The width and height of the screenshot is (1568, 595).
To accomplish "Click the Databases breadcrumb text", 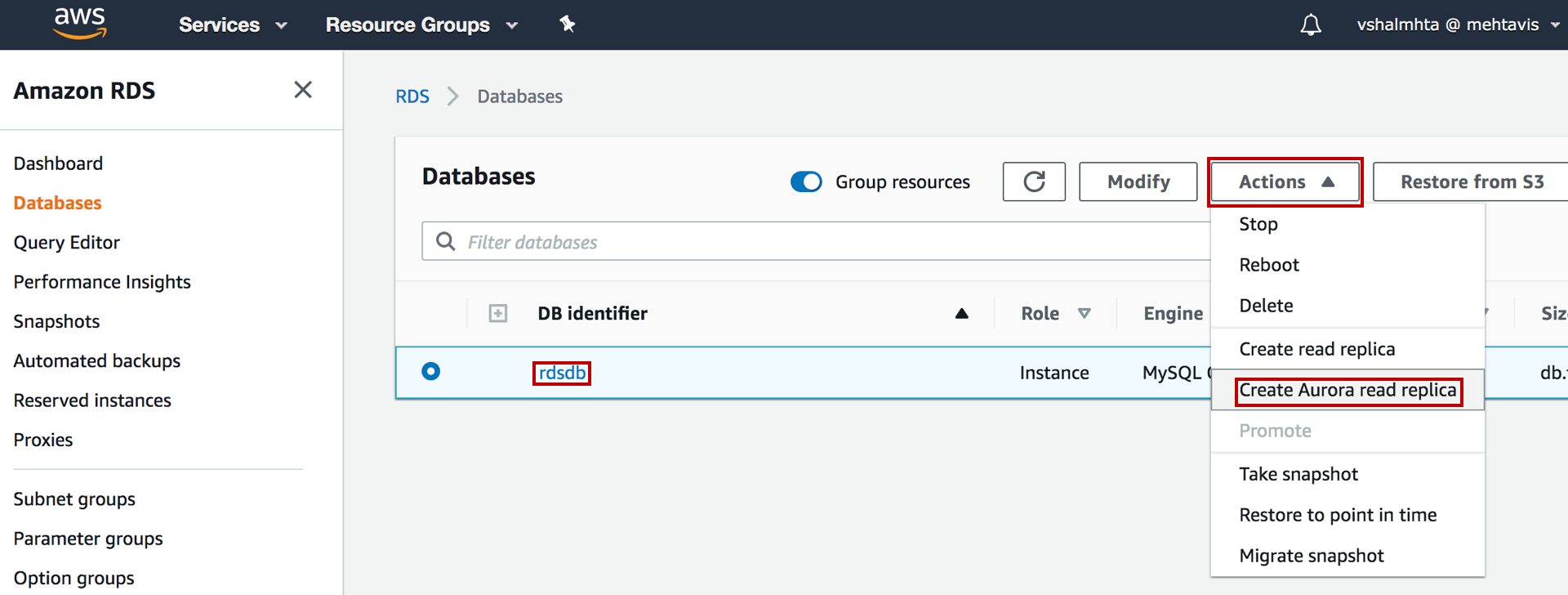I will coord(519,96).
